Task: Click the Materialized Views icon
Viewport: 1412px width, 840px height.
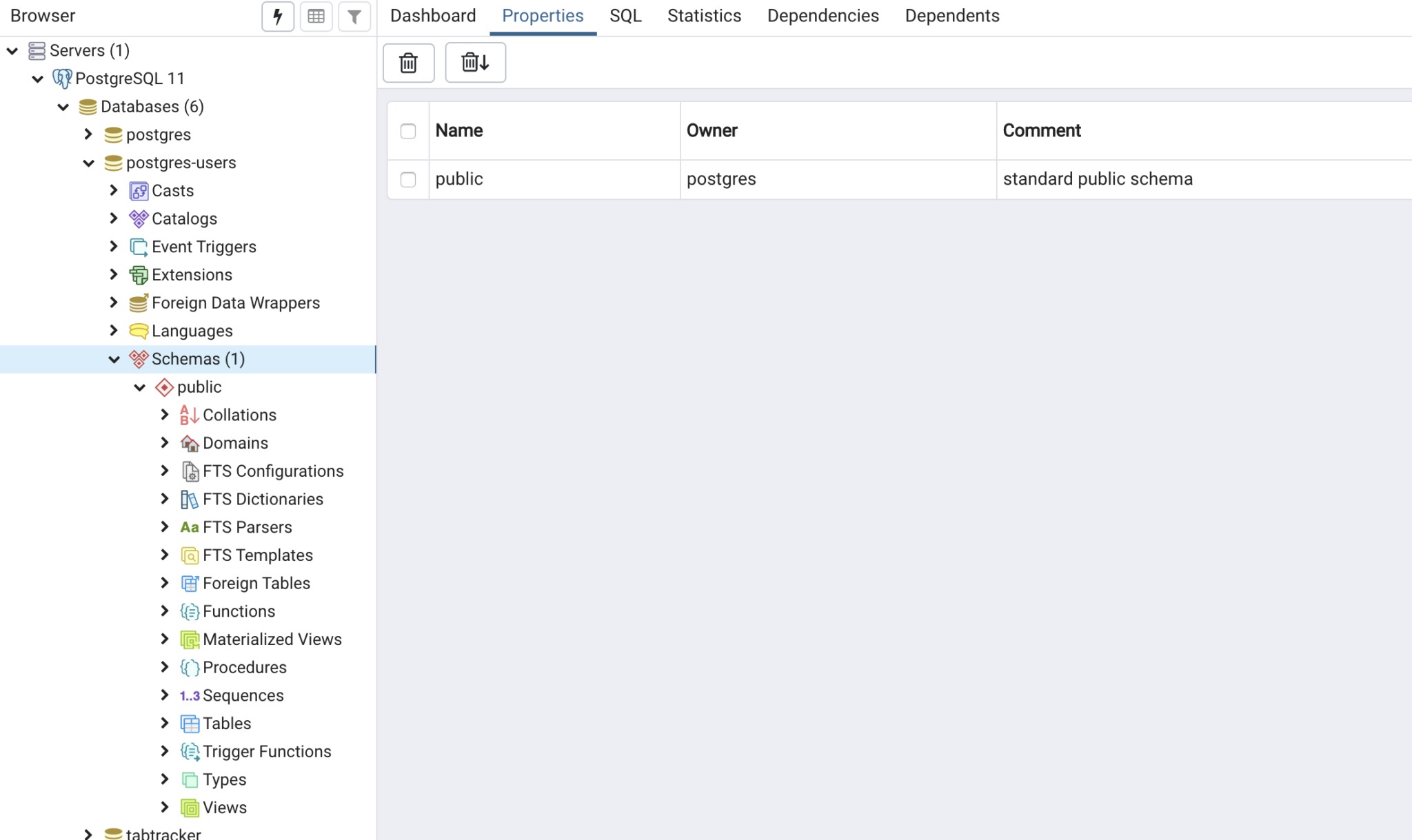Action: pyautogui.click(x=189, y=639)
